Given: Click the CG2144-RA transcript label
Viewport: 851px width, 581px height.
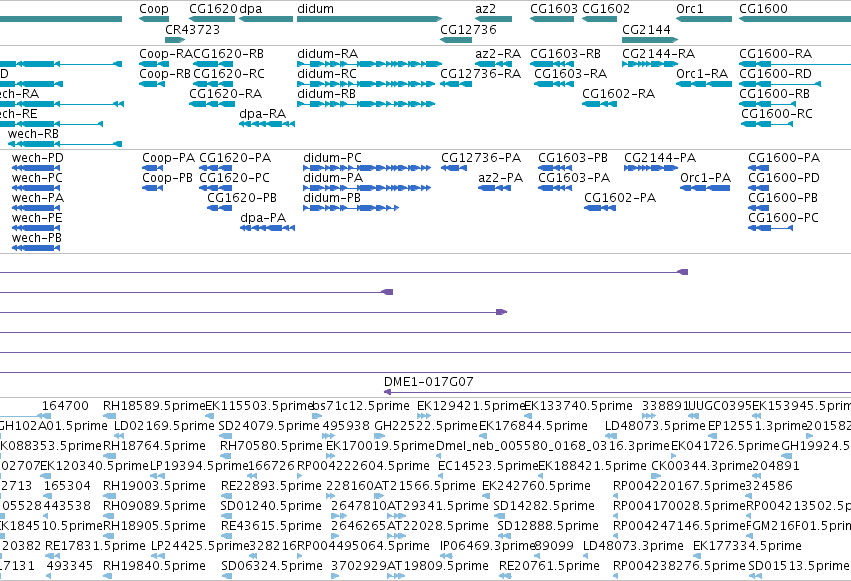Looking at the screenshot, I should point(658,54).
